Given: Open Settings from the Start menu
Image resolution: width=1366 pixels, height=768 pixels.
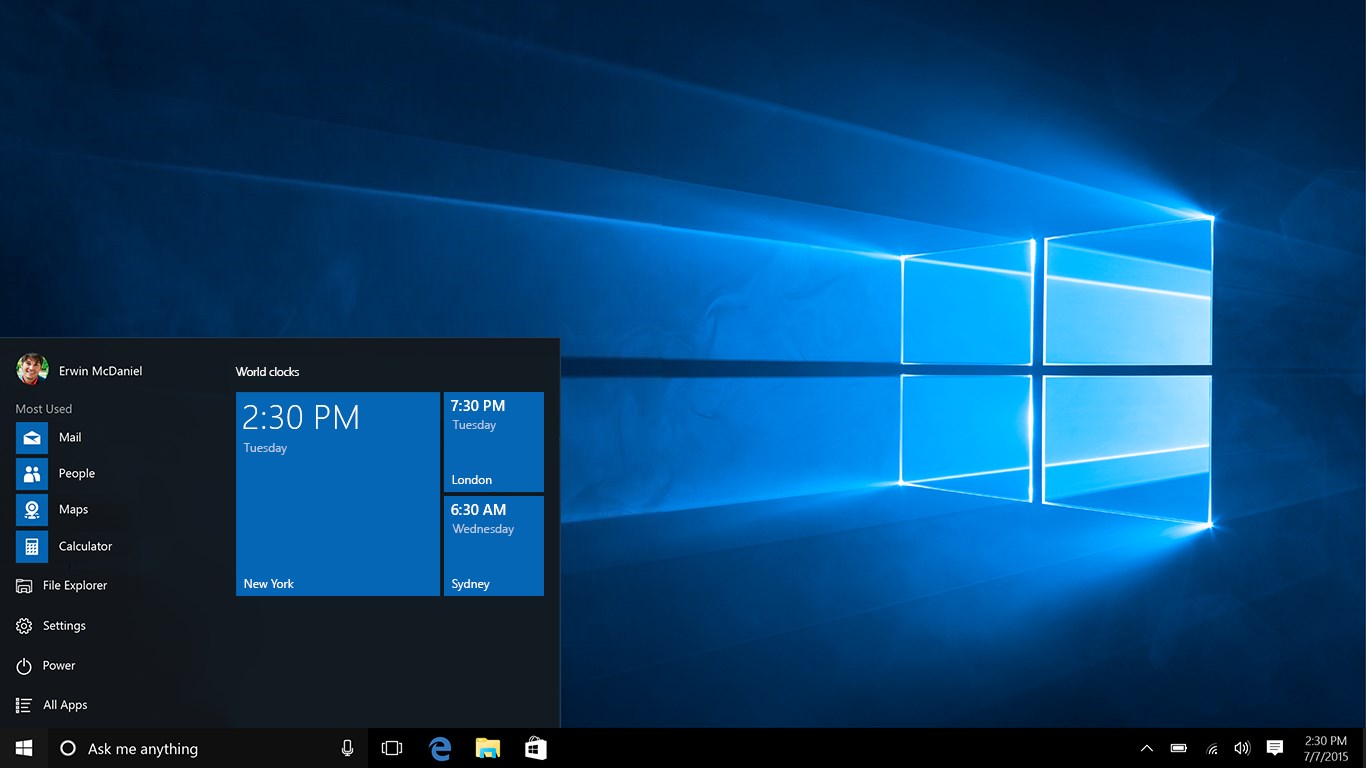Looking at the screenshot, I should [64, 625].
